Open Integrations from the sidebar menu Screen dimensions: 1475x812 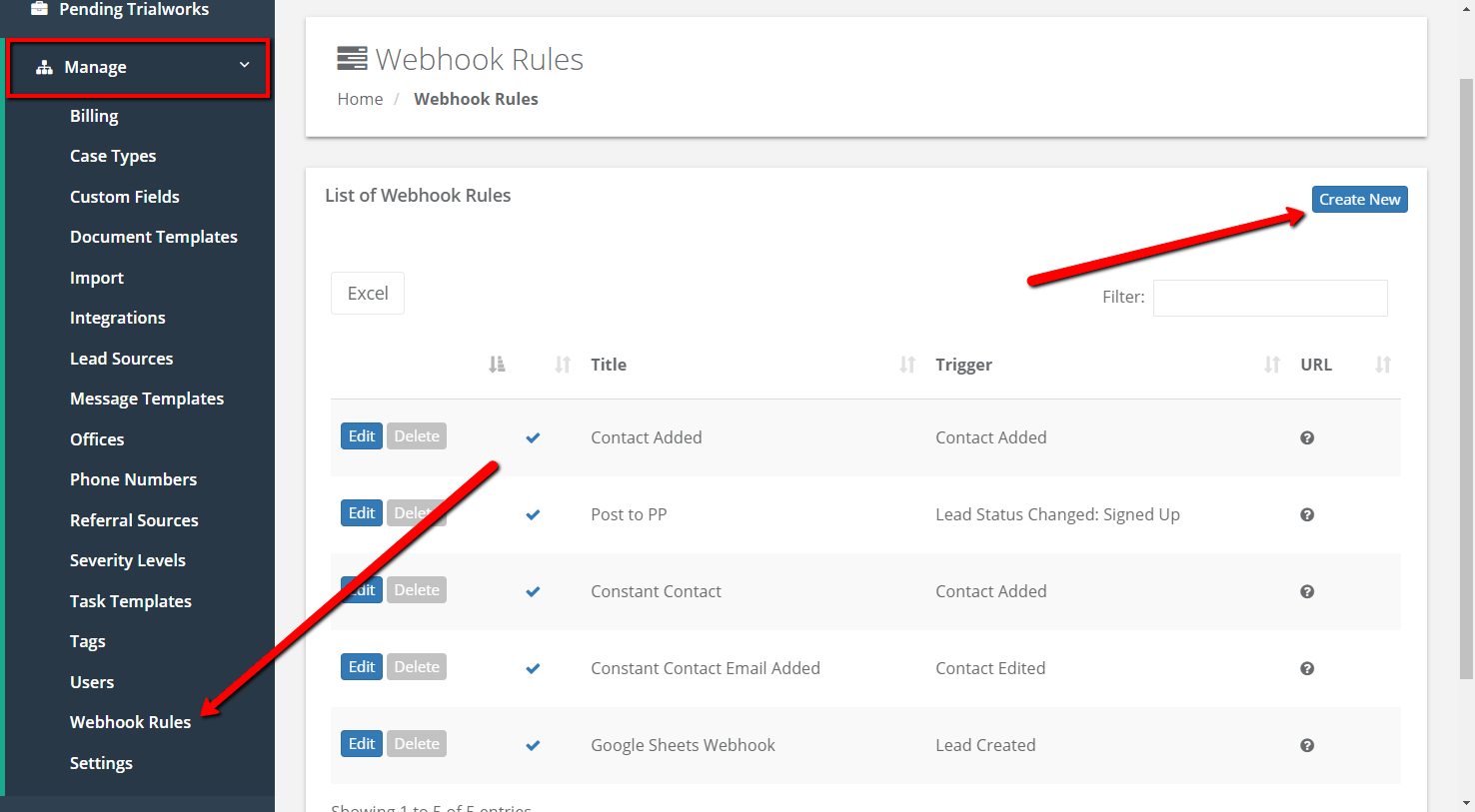(x=117, y=317)
